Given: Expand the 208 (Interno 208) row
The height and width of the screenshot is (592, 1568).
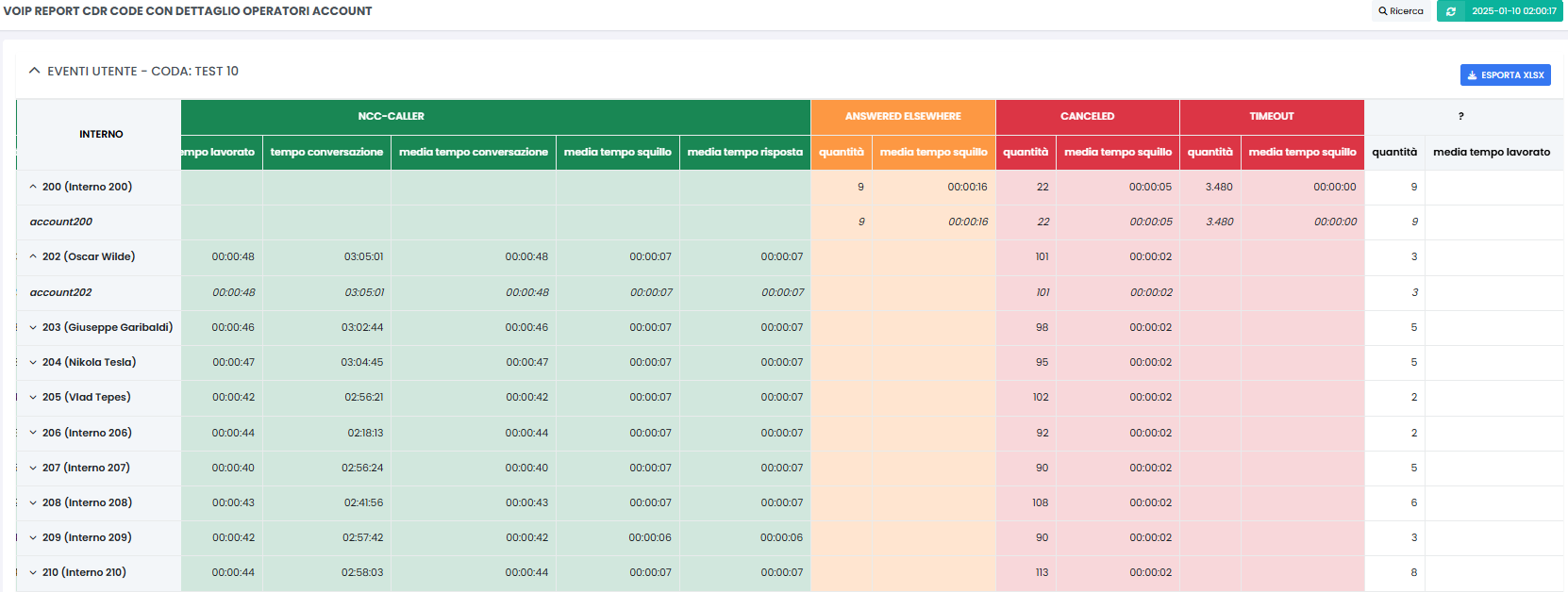Looking at the screenshot, I should 33,502.
